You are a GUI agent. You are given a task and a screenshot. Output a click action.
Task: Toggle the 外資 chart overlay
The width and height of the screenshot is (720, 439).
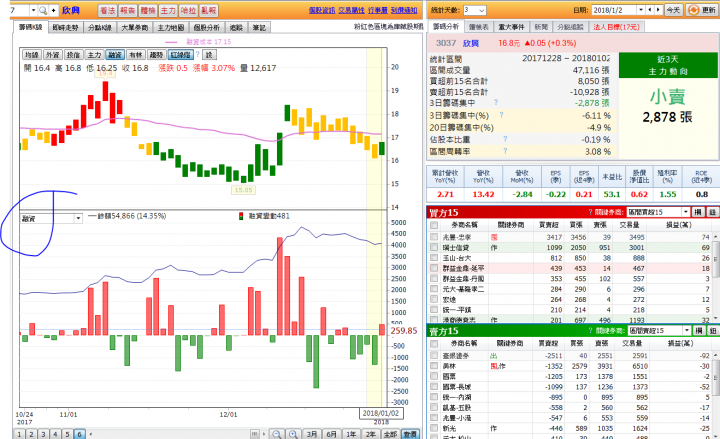coord(53,55)
